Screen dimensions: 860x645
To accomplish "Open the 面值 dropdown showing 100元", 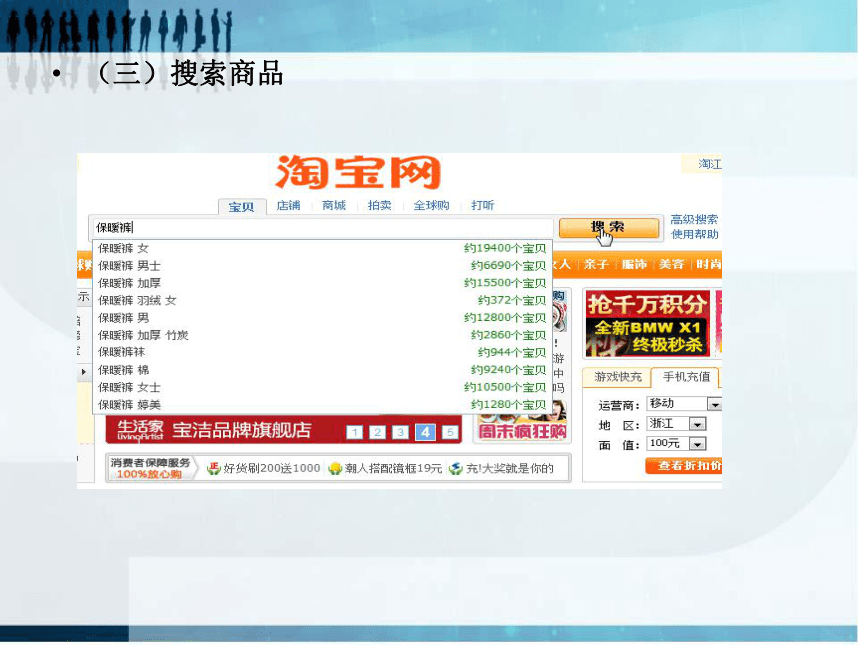I will tap(677, 444).
